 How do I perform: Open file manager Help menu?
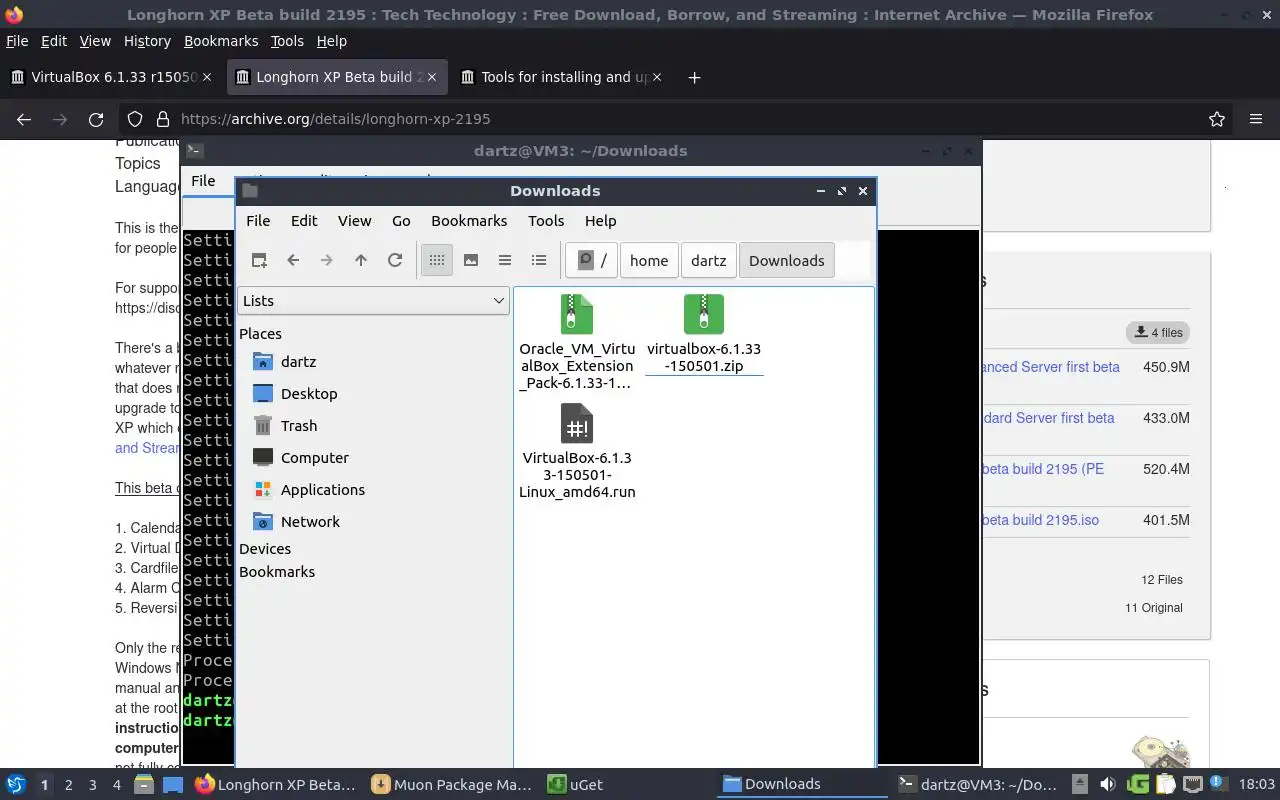pos(600,221)
